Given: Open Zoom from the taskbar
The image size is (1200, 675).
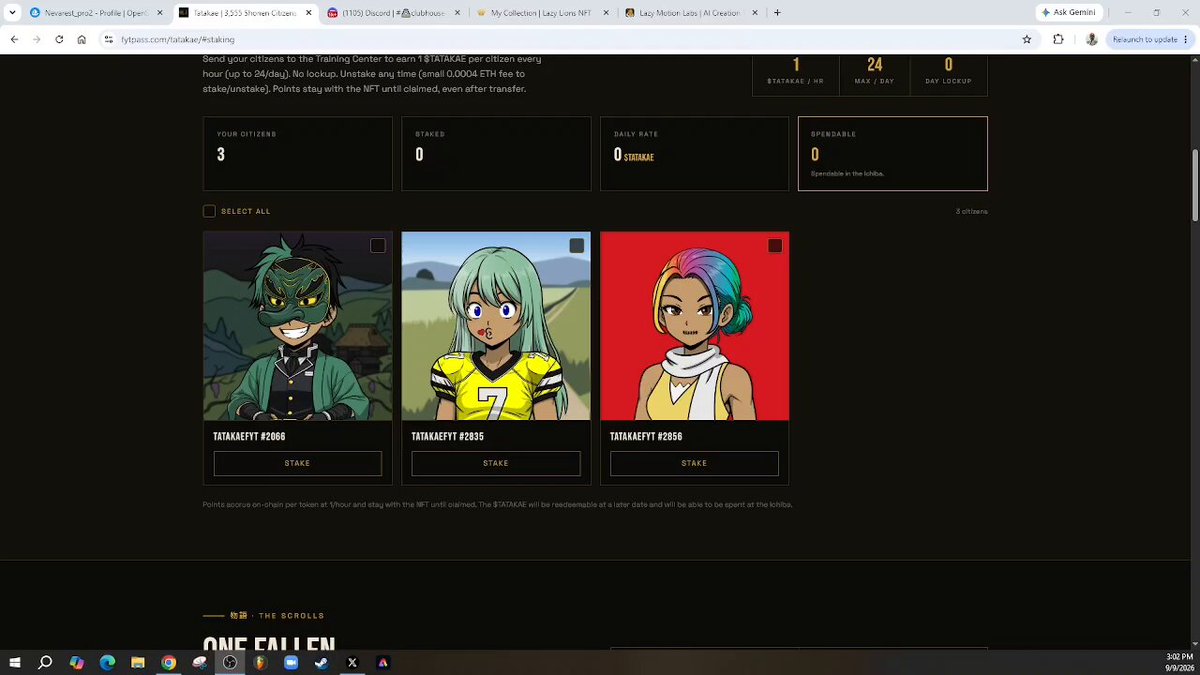Looking at the screenshot, I should (291, 662).
